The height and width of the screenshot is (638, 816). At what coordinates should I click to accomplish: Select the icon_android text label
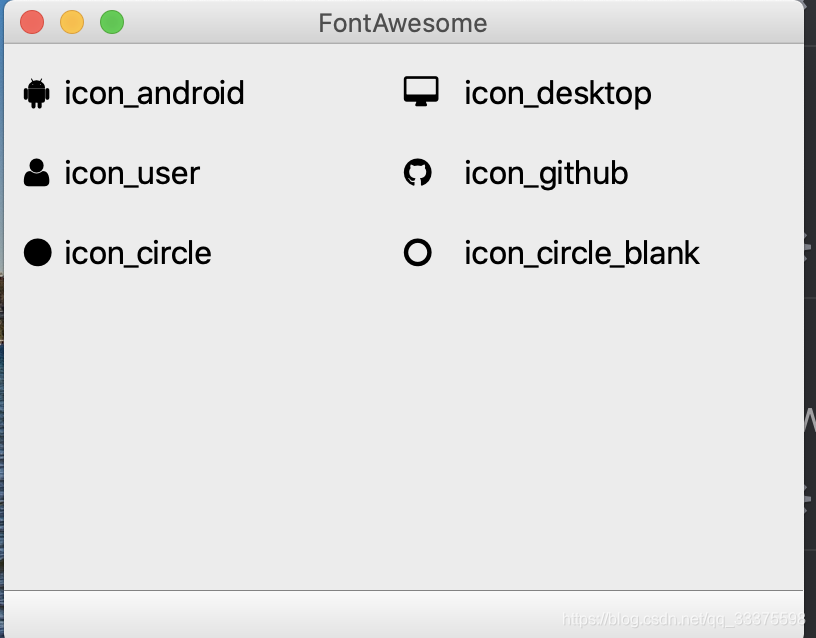click(154, 93)
